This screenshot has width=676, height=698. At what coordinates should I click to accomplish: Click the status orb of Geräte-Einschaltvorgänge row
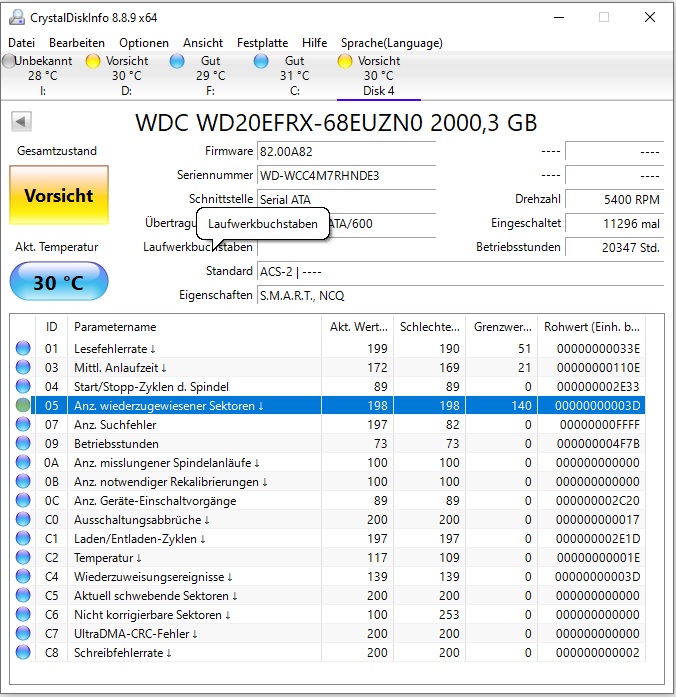23,500
